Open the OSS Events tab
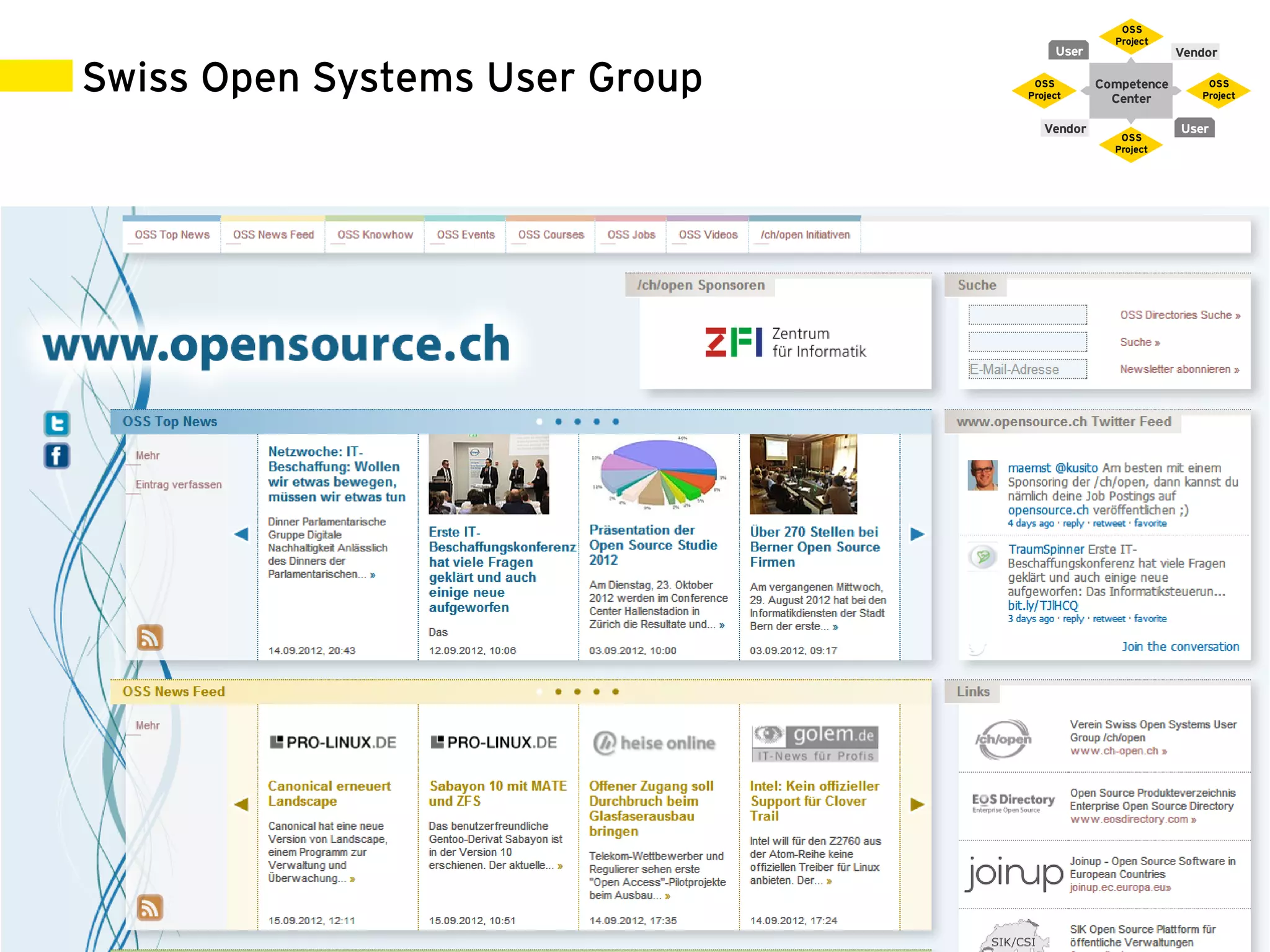 466,234
